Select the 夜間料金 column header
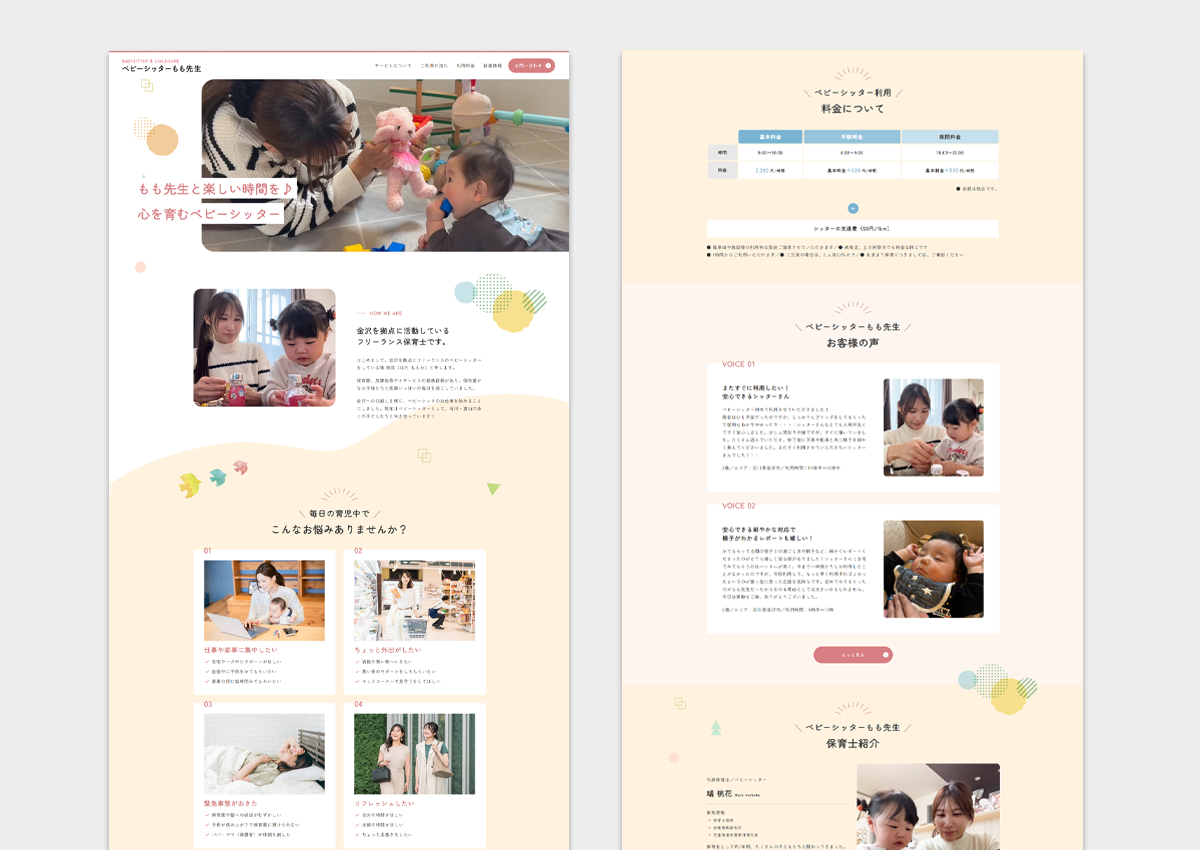The image size is (1200, 850). pos(950,137)
